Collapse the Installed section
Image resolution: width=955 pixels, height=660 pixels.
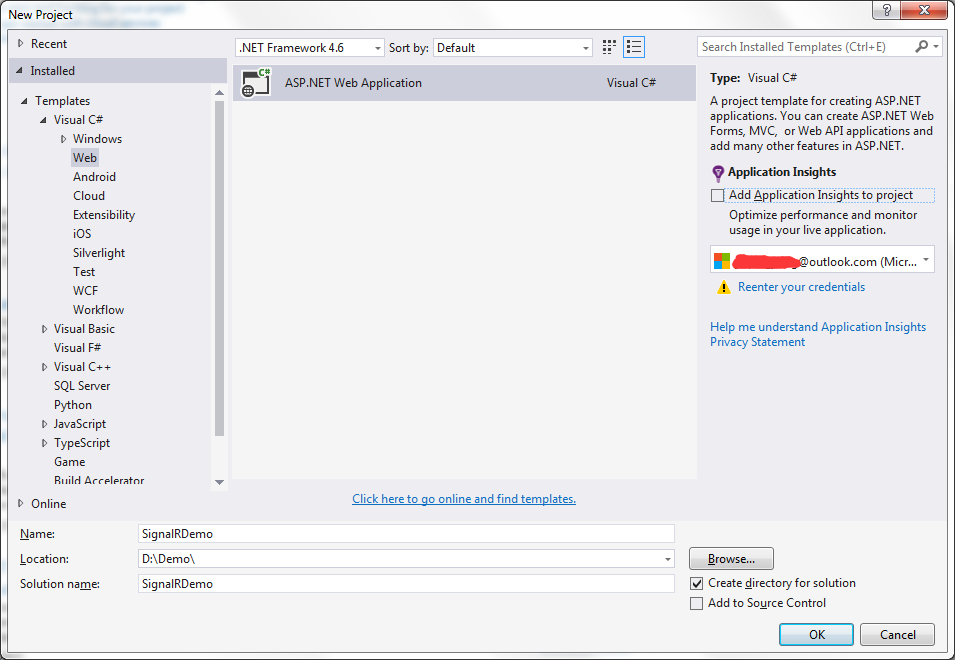19,71
